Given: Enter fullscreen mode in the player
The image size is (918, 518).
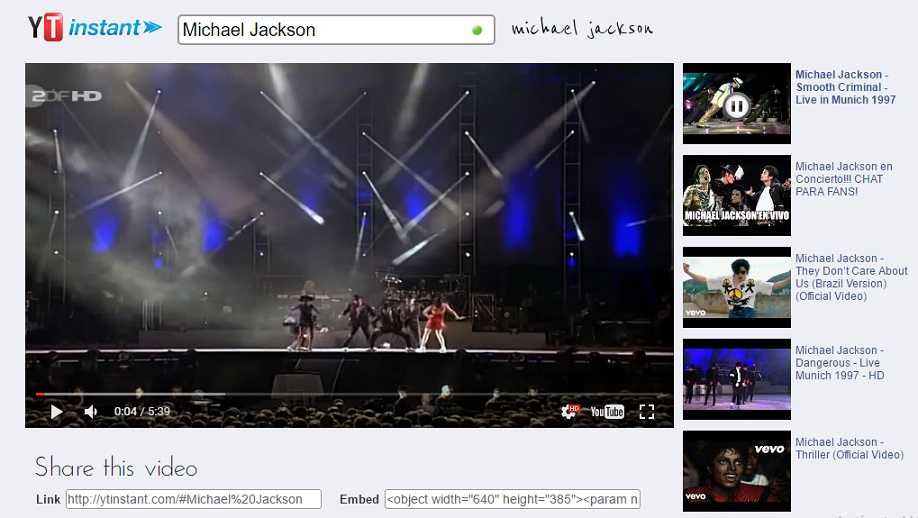Looking at the screenshot, I should [x=646, y=411].
